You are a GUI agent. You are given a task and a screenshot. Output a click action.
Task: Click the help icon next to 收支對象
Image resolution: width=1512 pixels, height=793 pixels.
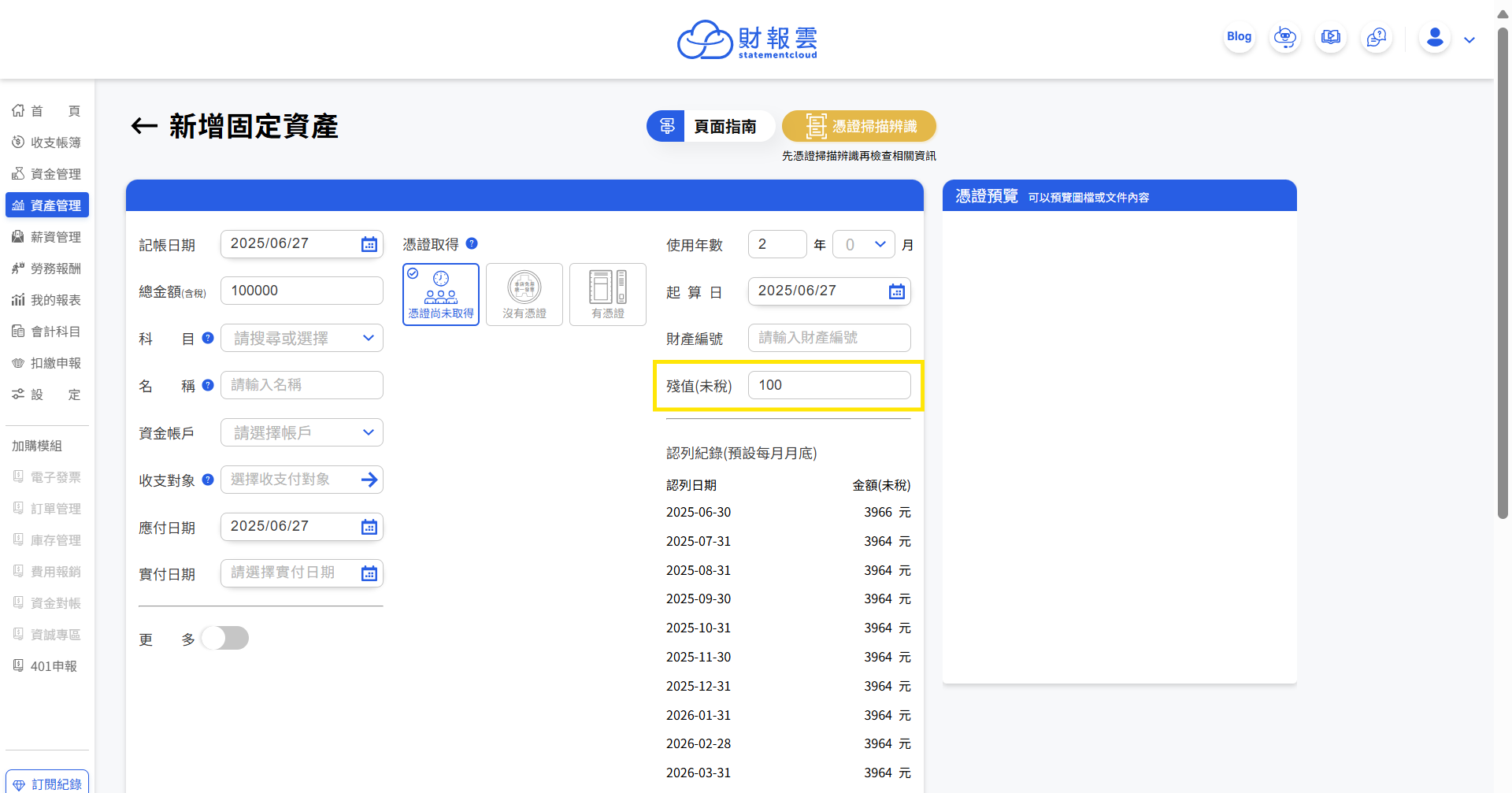(208, 480)
